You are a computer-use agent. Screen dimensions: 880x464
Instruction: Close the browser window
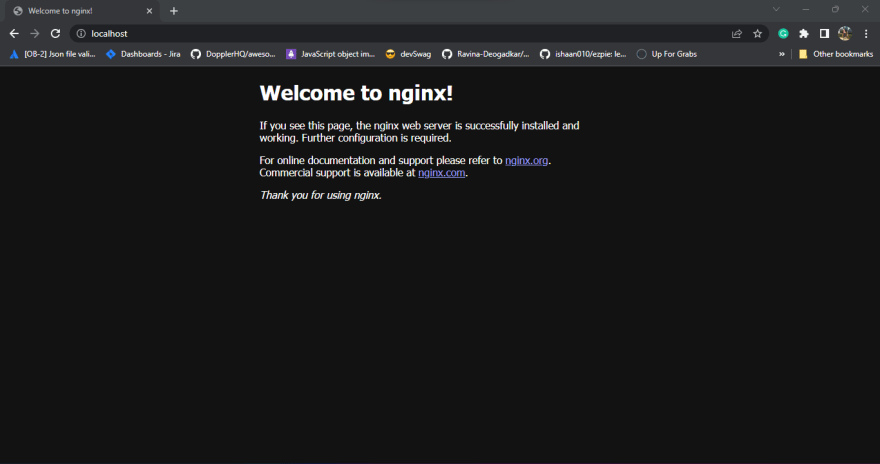865,9
